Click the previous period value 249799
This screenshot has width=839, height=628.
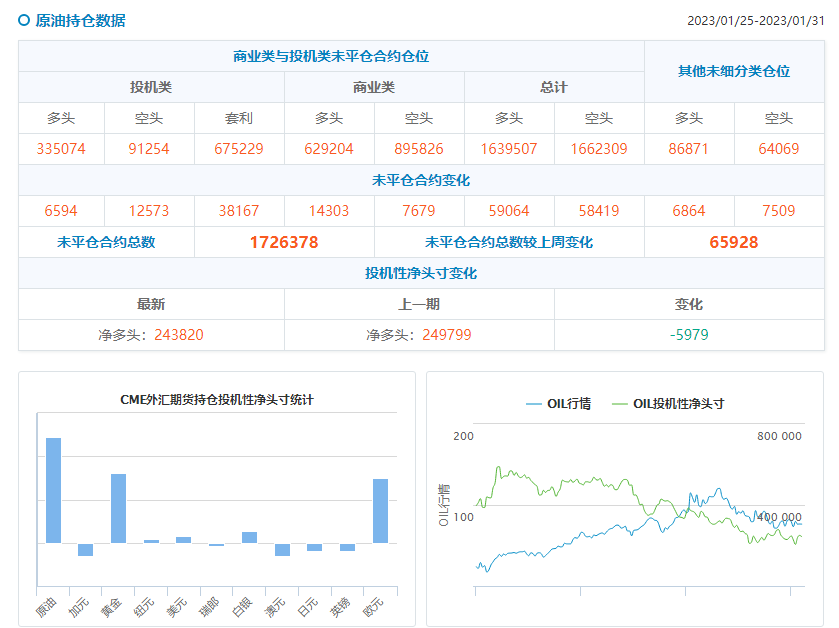click(x=448, y=335)
